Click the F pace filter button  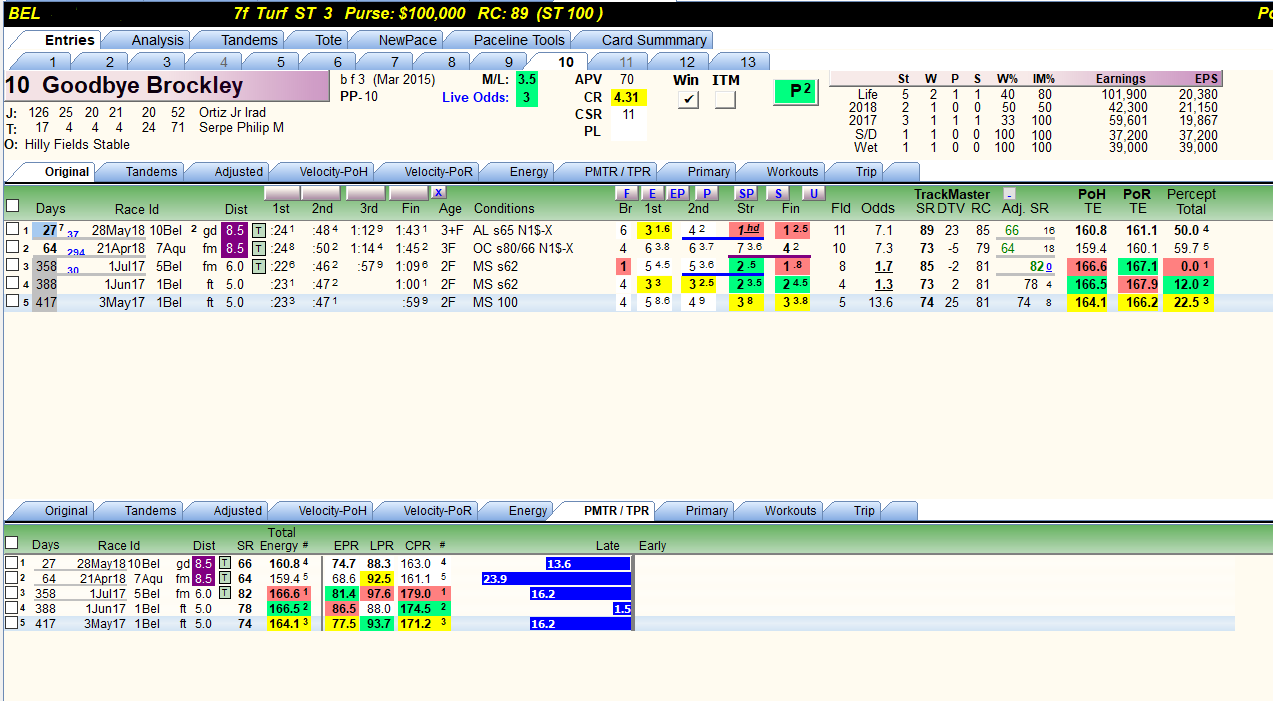[x=626, y=193]
